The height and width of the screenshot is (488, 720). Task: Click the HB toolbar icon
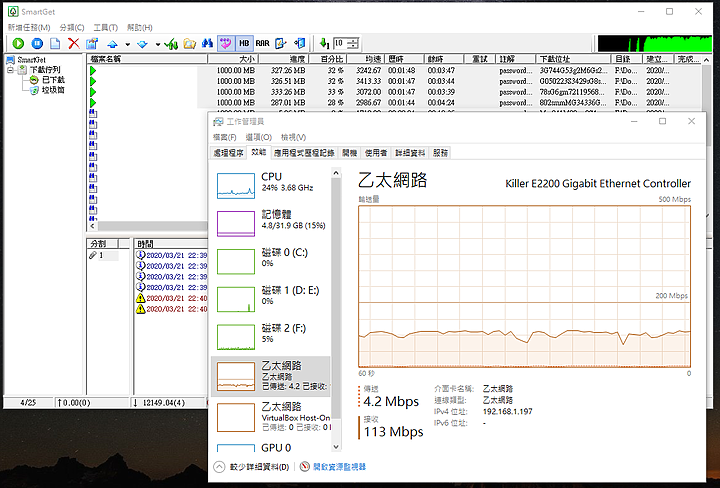(x=243, y=44)
